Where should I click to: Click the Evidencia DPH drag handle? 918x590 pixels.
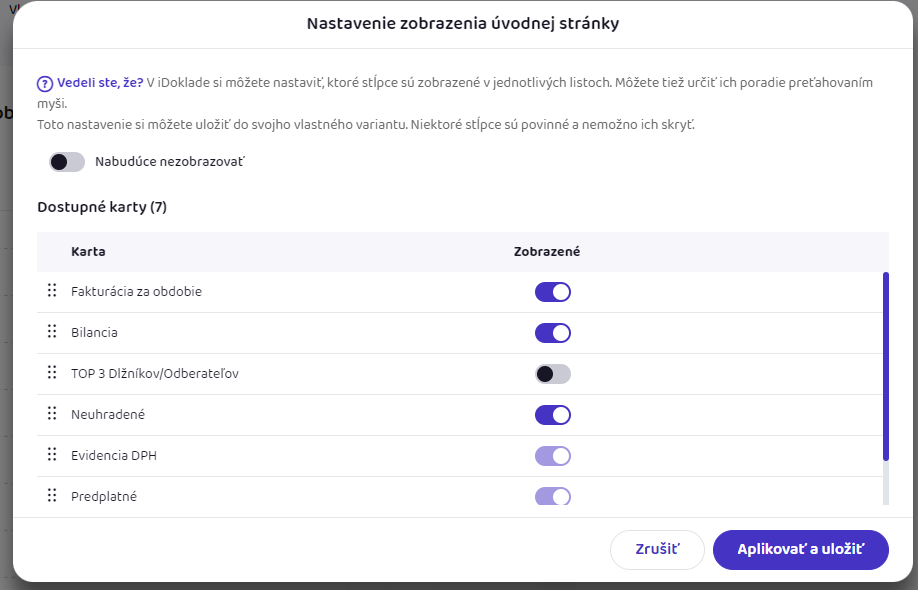pyautogui.click(x=52, y=455)
